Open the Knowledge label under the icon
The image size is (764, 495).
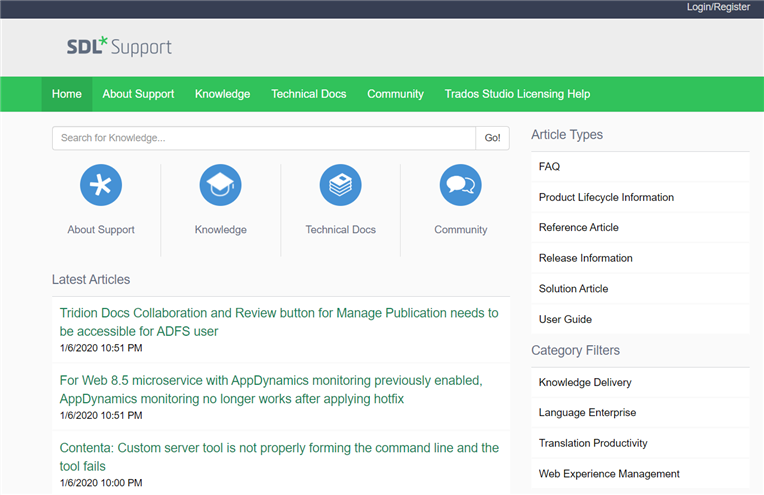(221, 229)
